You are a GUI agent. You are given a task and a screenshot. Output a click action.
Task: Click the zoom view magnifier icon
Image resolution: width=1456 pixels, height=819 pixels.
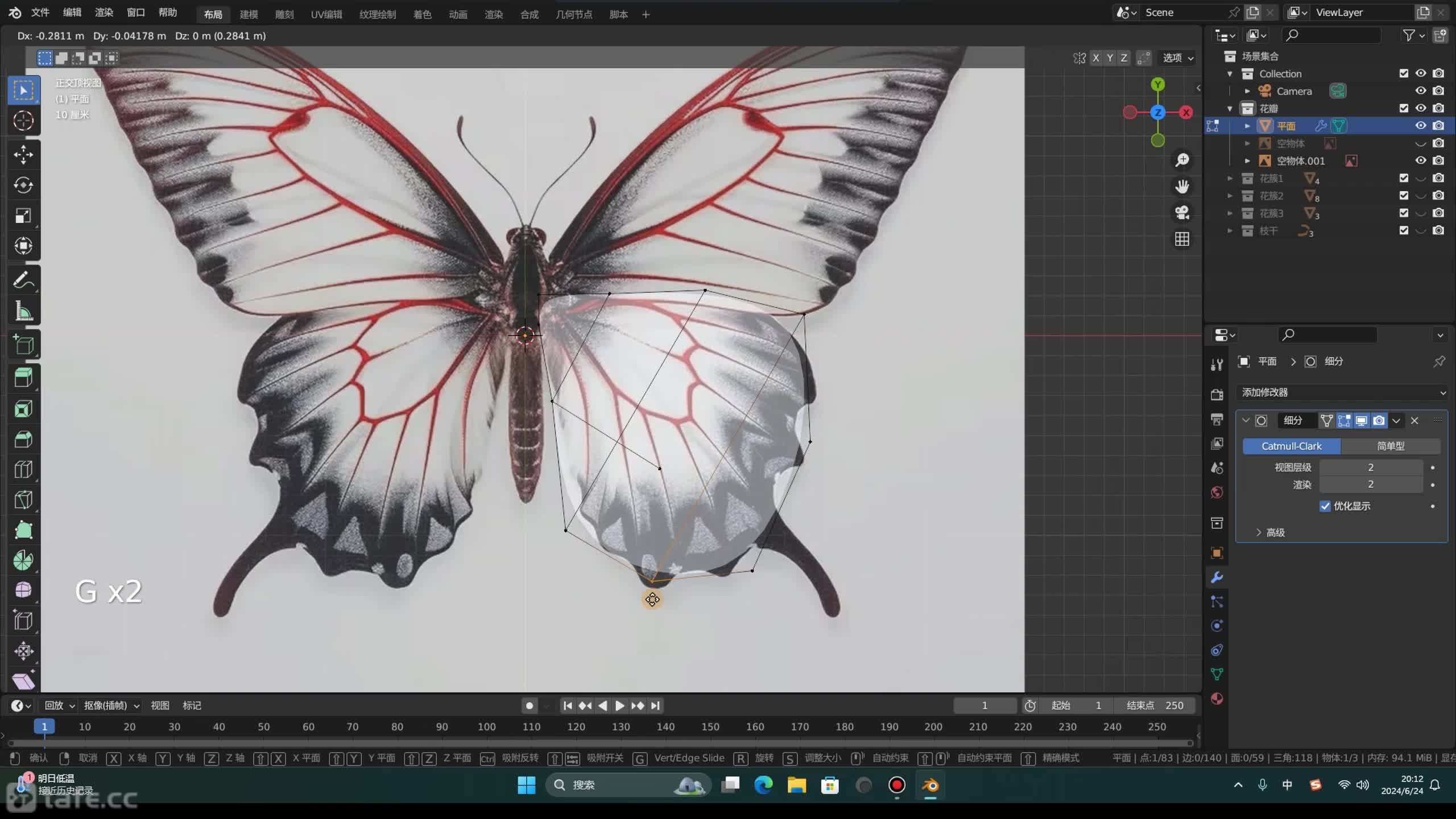tap(1182, 160)
